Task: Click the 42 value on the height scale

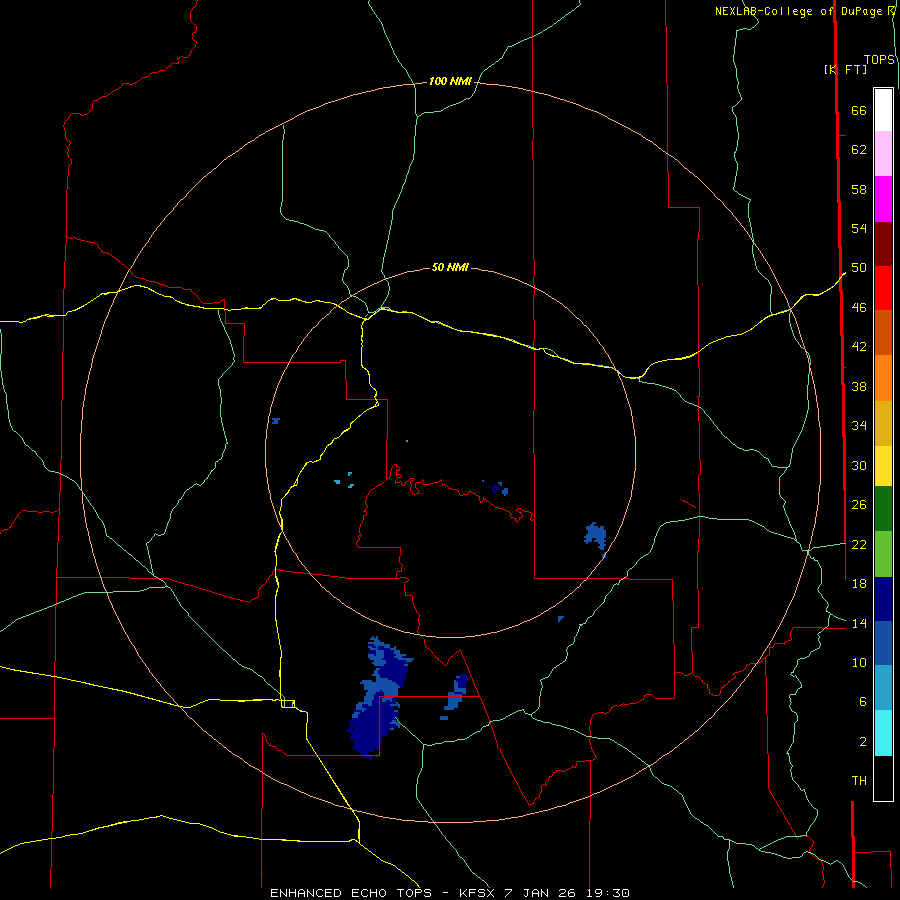Action: 859,347
